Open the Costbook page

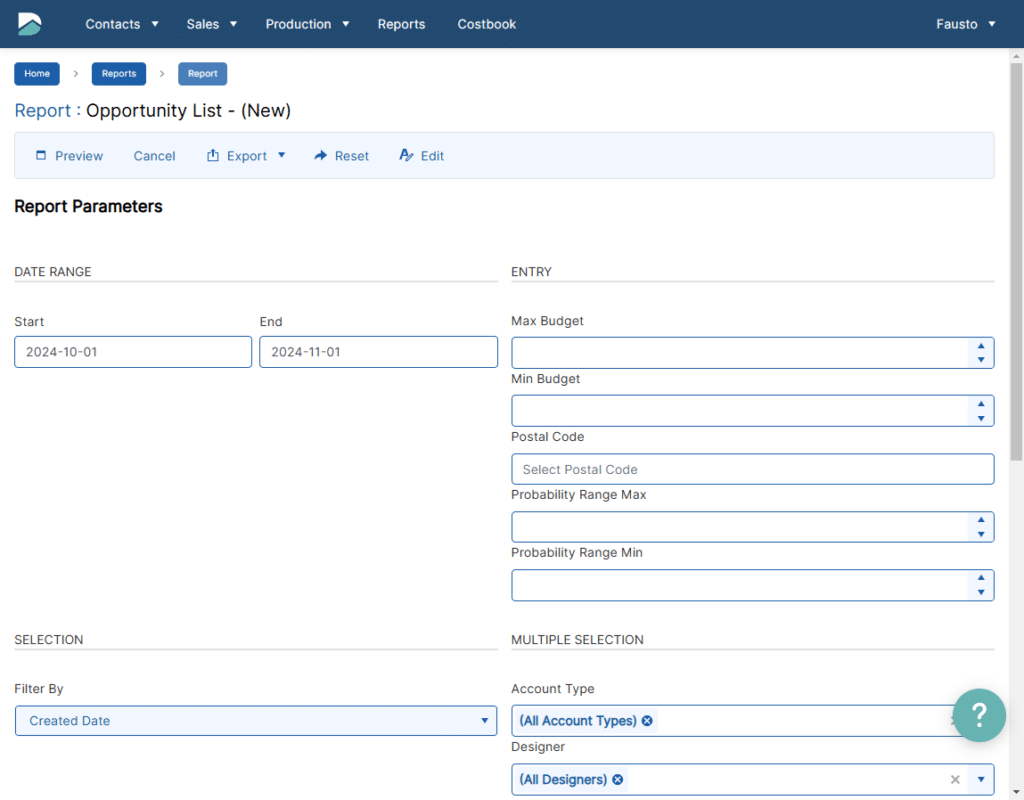pos(487,24)
